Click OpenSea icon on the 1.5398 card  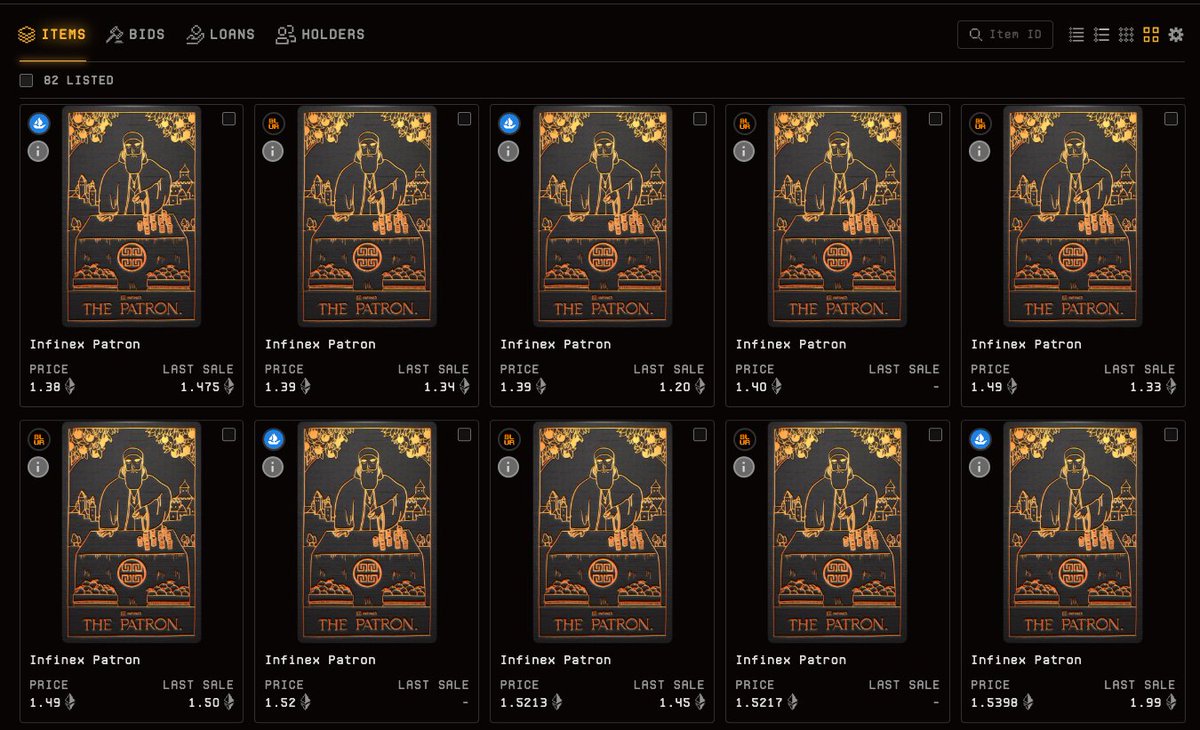click(x=980, y=439)
